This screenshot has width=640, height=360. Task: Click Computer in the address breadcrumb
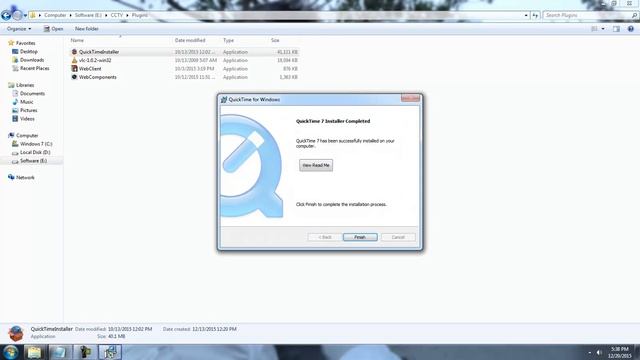click(x=55, y=15)
